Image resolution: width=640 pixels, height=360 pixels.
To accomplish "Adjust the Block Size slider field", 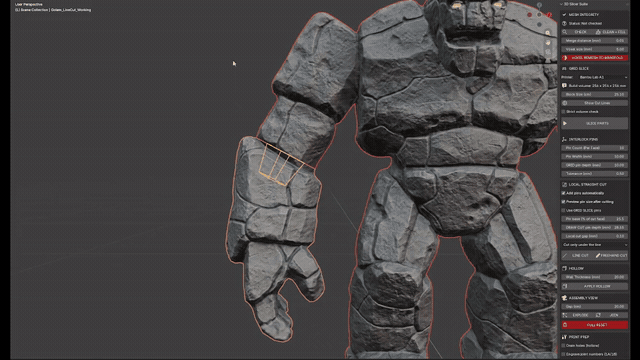I will (x=595, y=94).
